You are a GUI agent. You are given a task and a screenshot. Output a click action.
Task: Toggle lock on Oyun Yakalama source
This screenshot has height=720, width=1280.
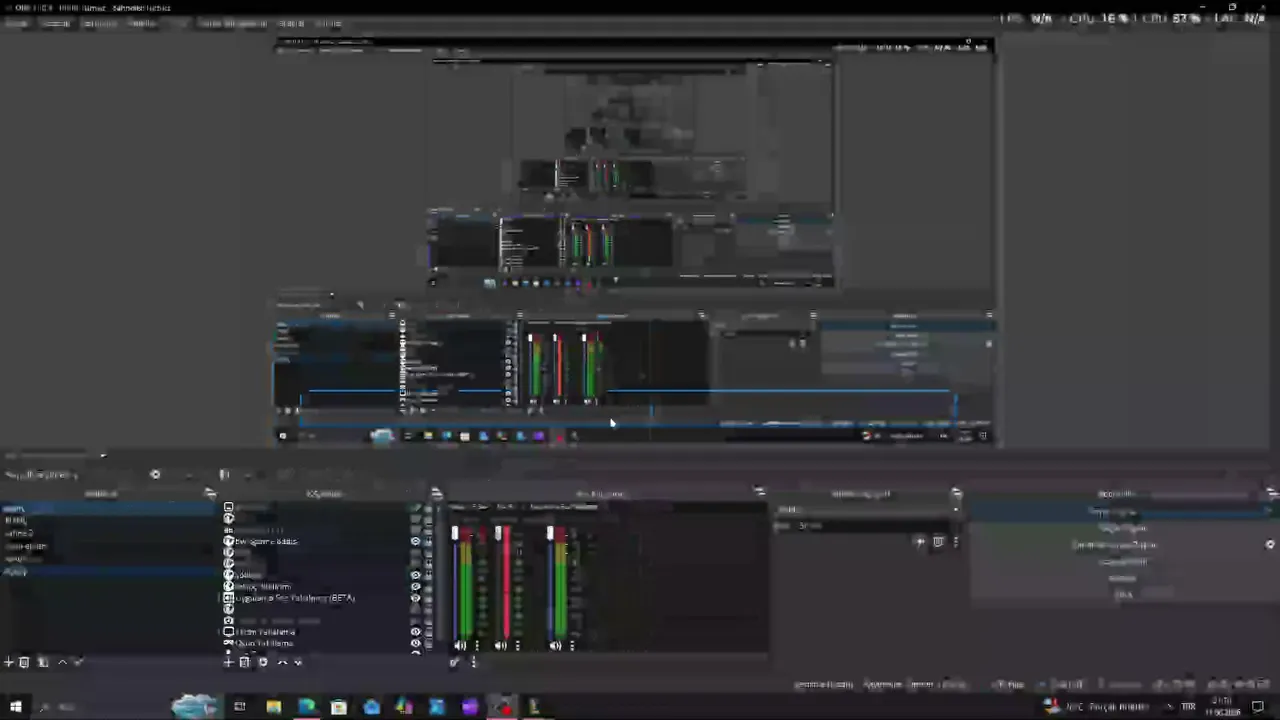429,644
